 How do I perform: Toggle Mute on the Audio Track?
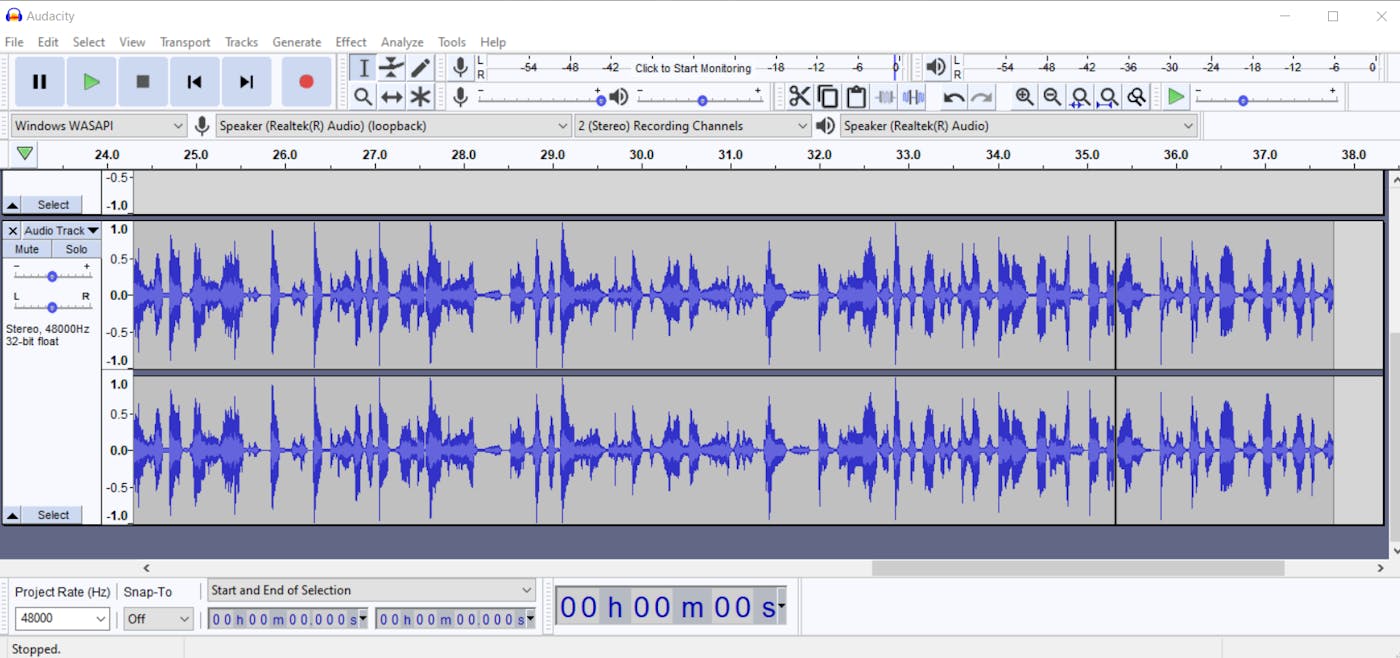[x=27, y=249]
